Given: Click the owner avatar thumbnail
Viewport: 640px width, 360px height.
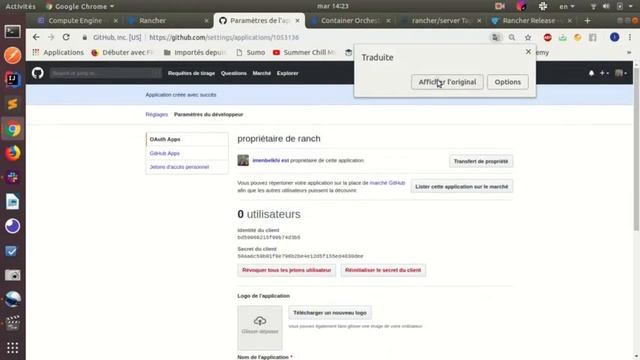Looking at the screenshot, I should 243,160.
